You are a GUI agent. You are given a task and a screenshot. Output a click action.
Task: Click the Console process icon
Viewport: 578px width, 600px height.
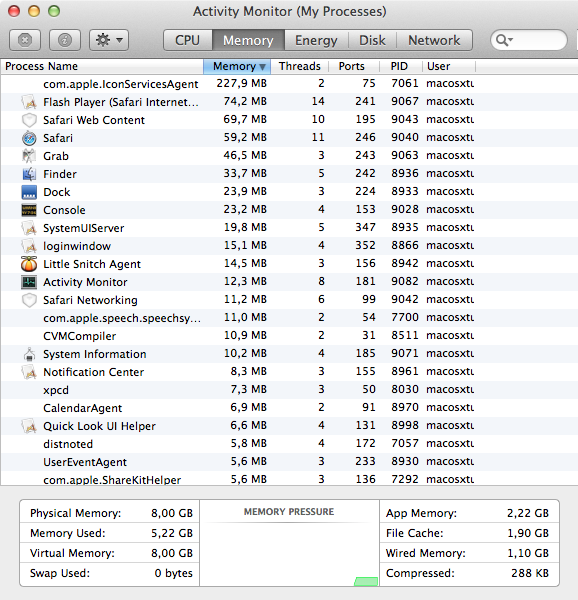[29, 210]
